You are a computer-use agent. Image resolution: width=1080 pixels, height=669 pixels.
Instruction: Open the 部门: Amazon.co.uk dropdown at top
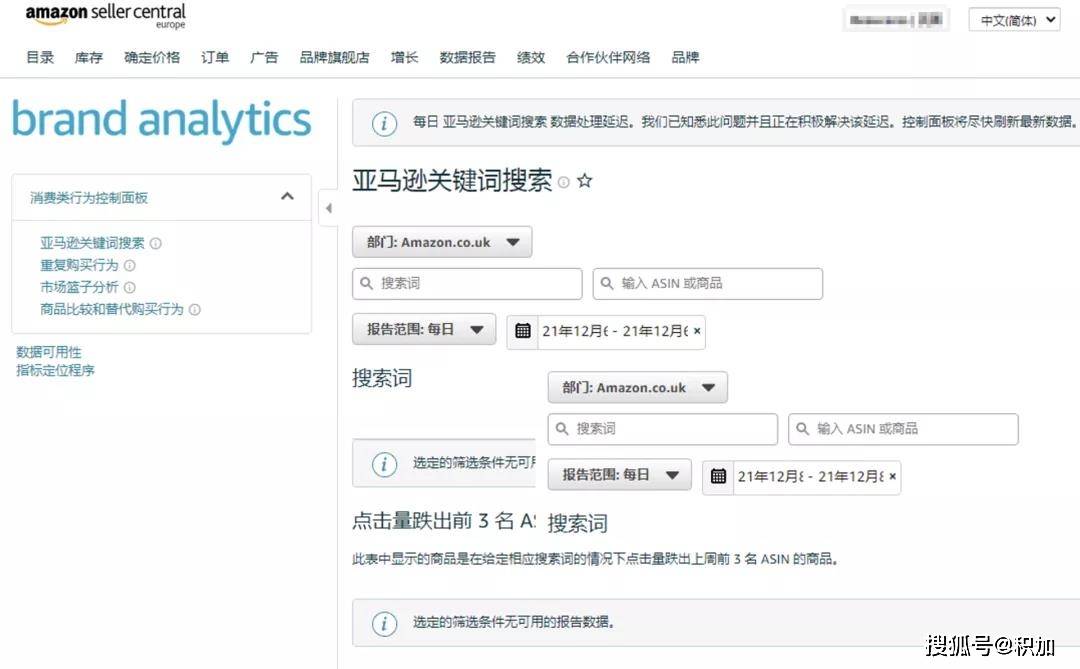pyautogui.click(x=442, y=242)
